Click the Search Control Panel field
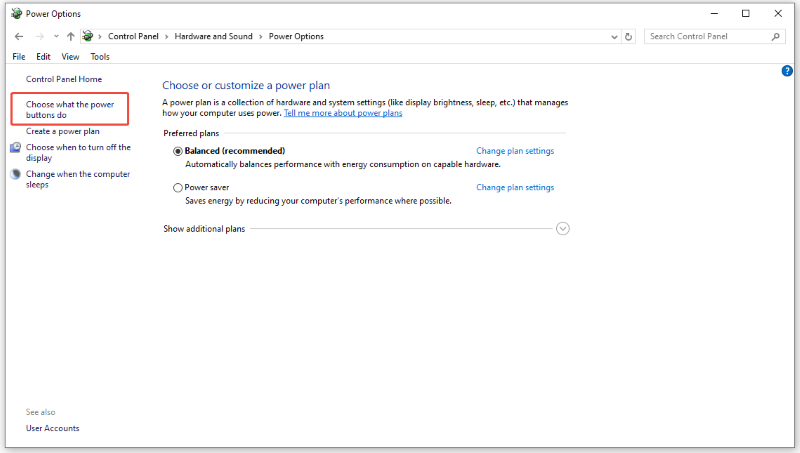 pyautogui.click(x=705, y=37)
